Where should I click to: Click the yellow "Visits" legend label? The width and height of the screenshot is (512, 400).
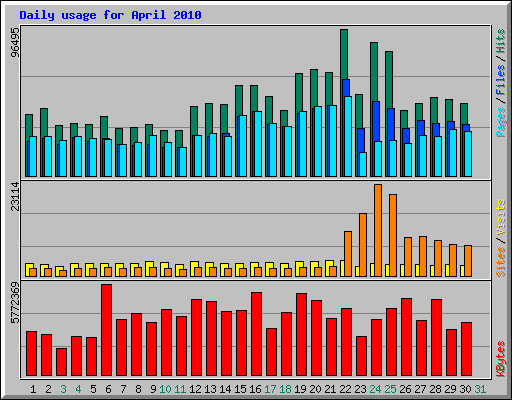click(501, 217)
